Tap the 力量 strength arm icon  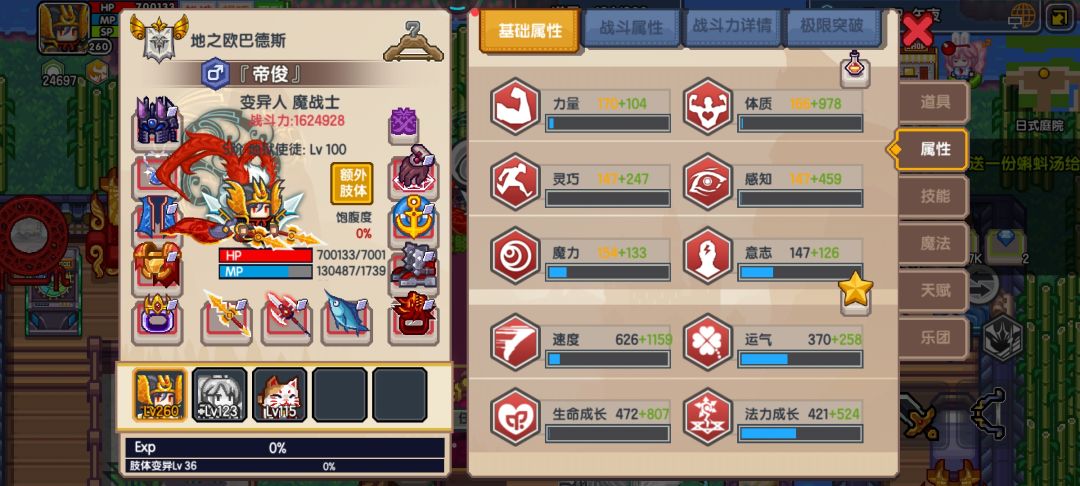click(x=514, y=107)
